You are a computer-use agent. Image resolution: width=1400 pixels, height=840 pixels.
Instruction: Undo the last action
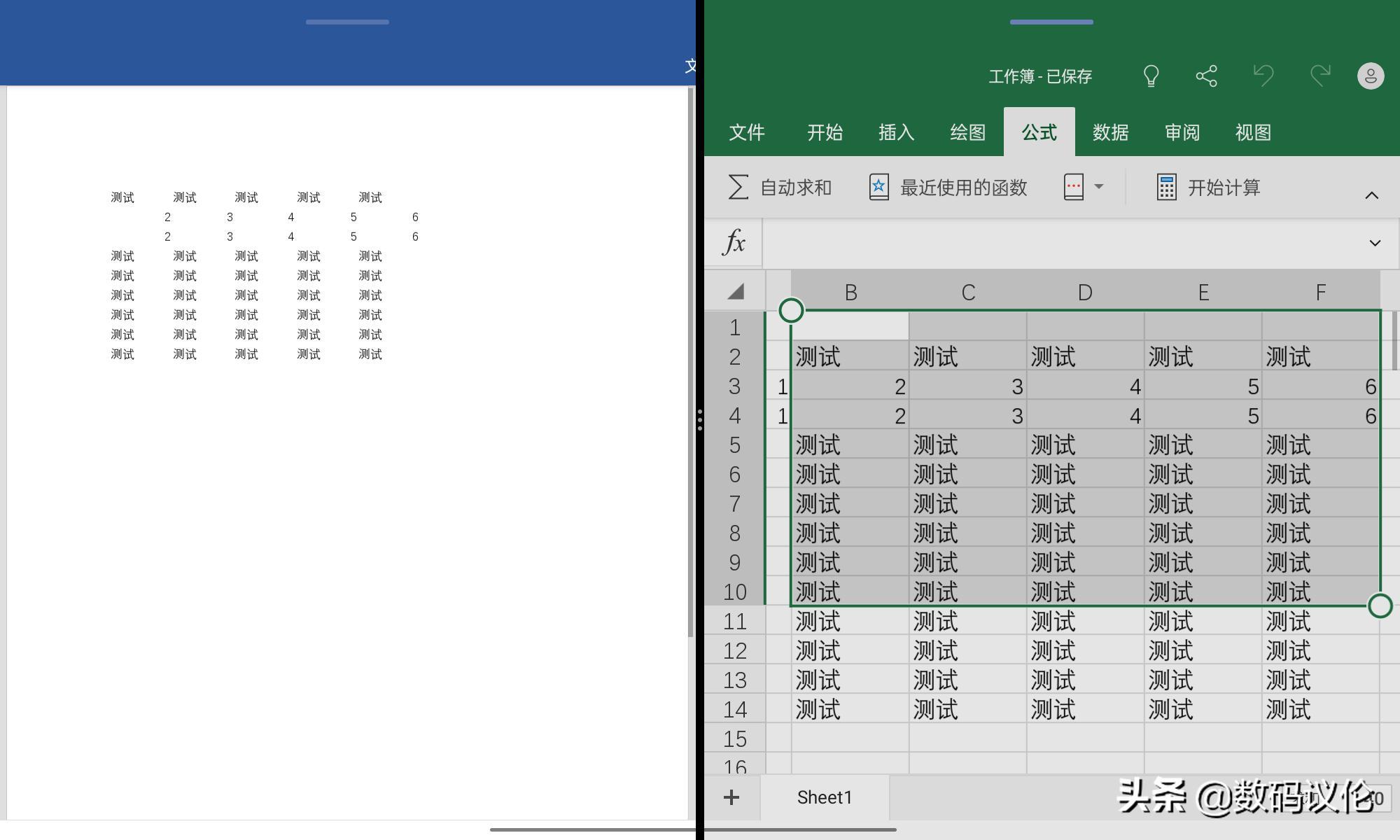(1263, 76)
